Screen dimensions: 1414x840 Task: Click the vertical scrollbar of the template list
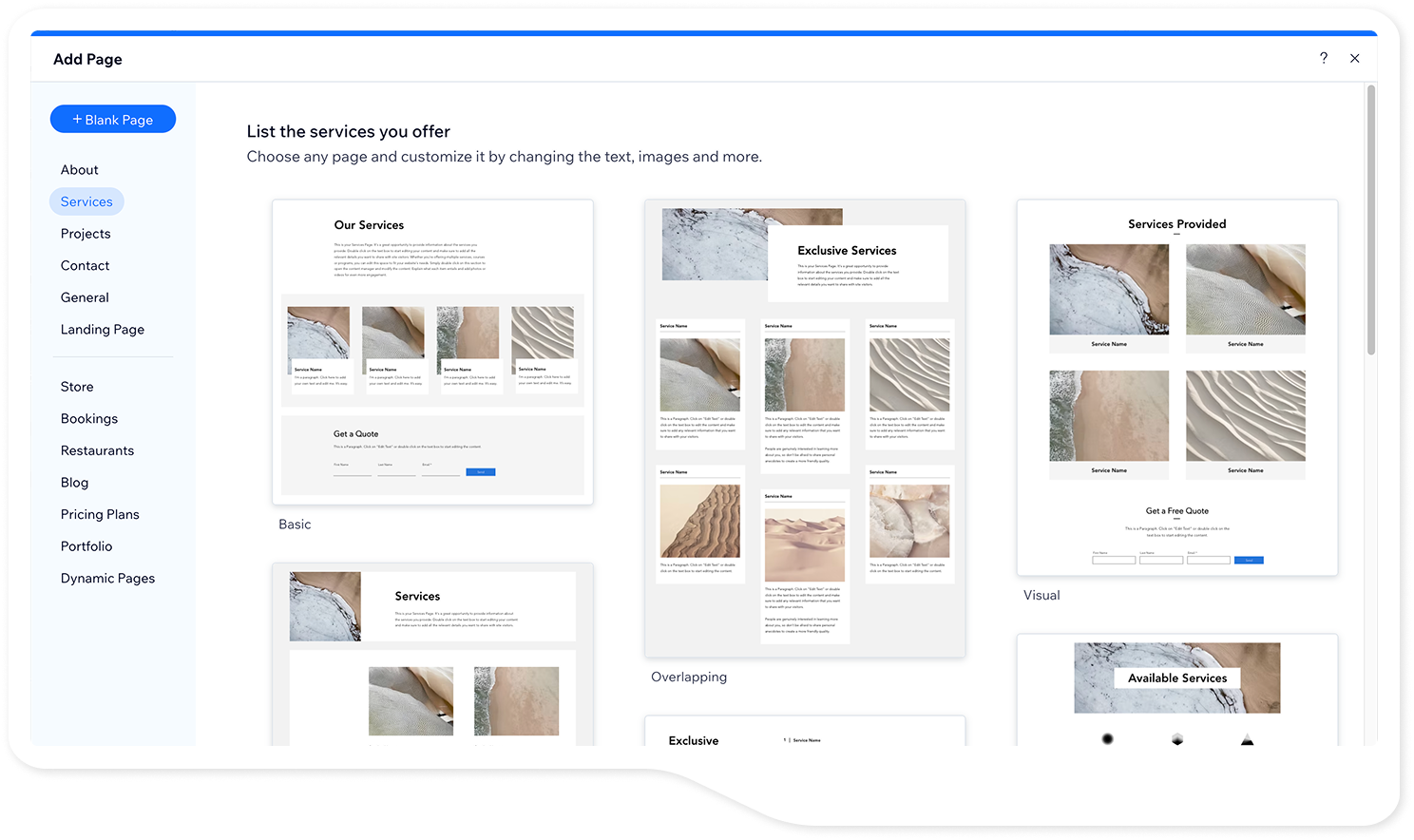click(1371, 220)
